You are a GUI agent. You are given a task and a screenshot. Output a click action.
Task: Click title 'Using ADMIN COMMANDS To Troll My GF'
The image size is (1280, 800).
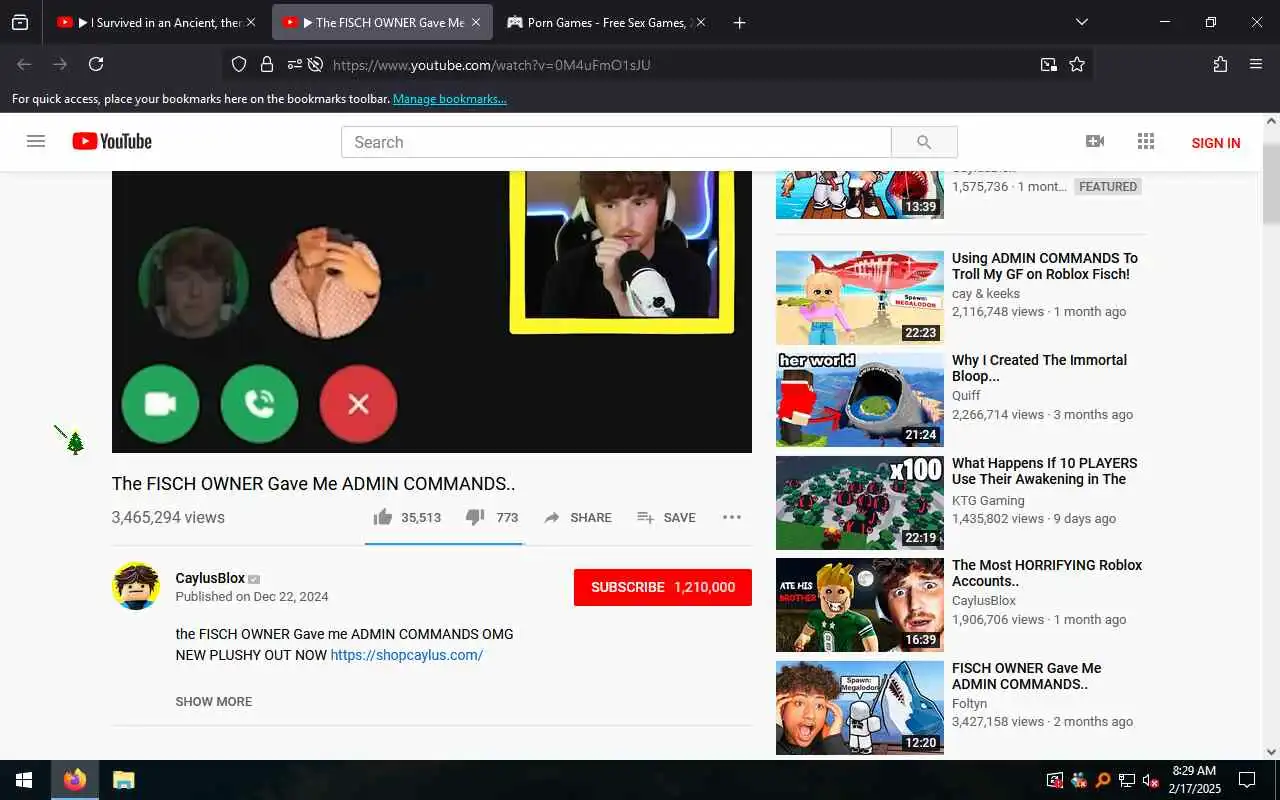click(1045, 266)
